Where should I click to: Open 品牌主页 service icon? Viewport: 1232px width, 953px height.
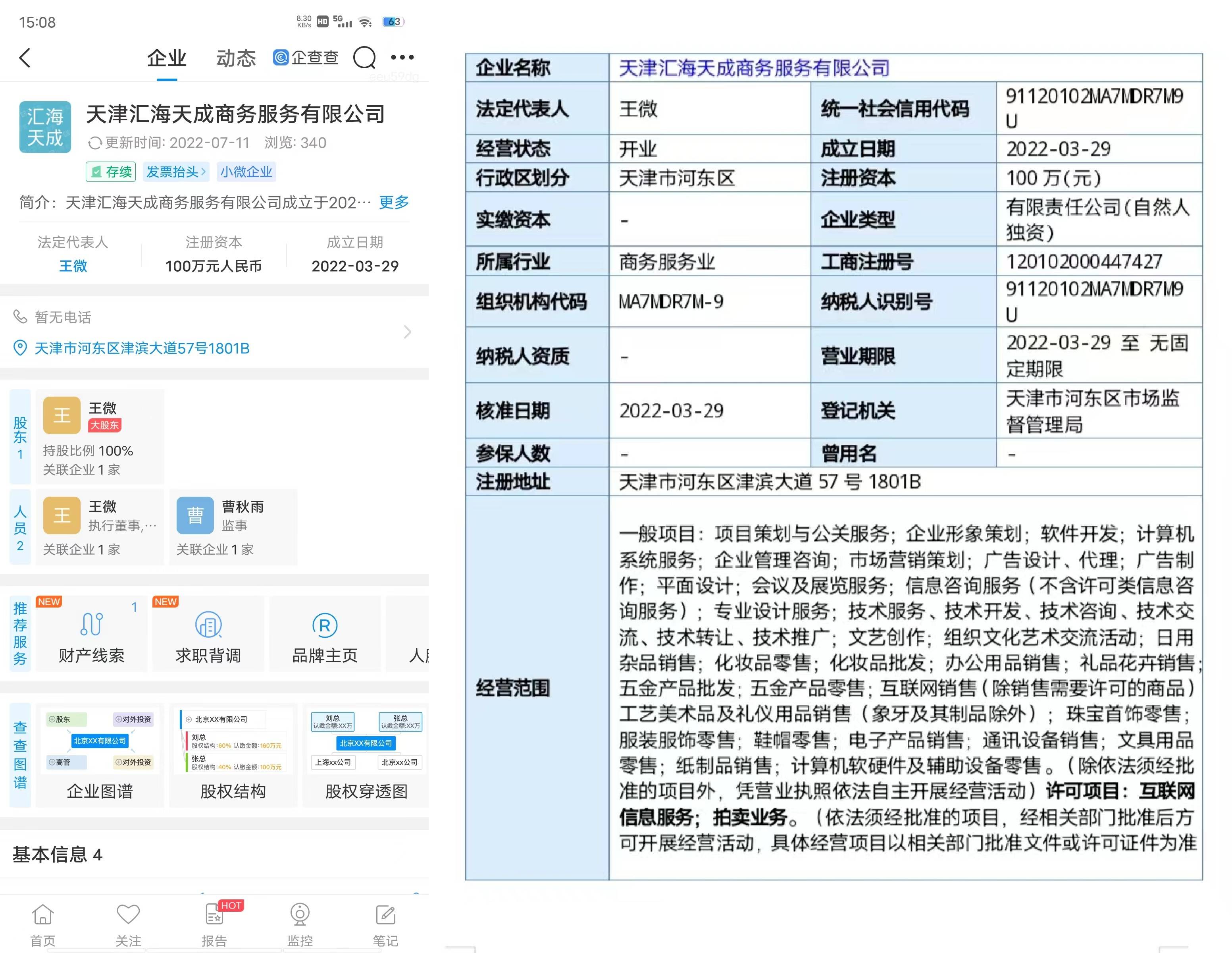click(324, 625)
